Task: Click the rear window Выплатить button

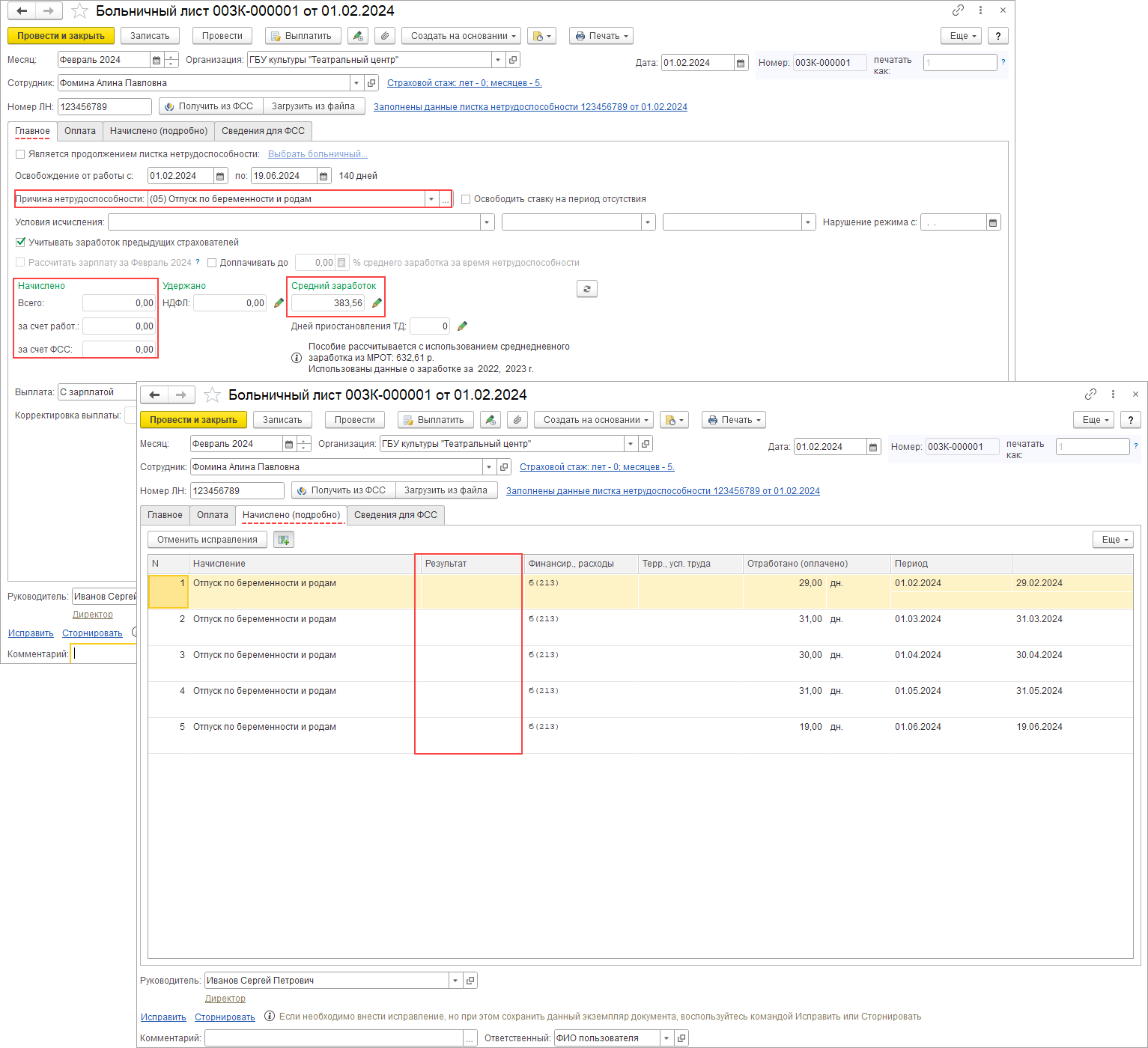Action: coord(303,36)
